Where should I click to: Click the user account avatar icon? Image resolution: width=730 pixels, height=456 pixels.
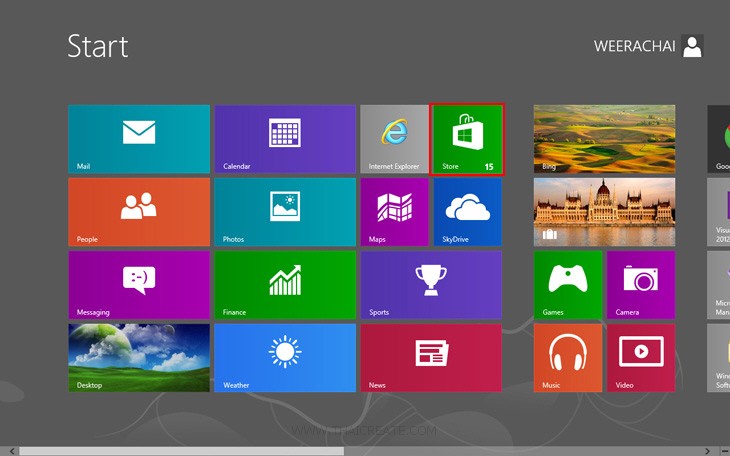point(692,46)
